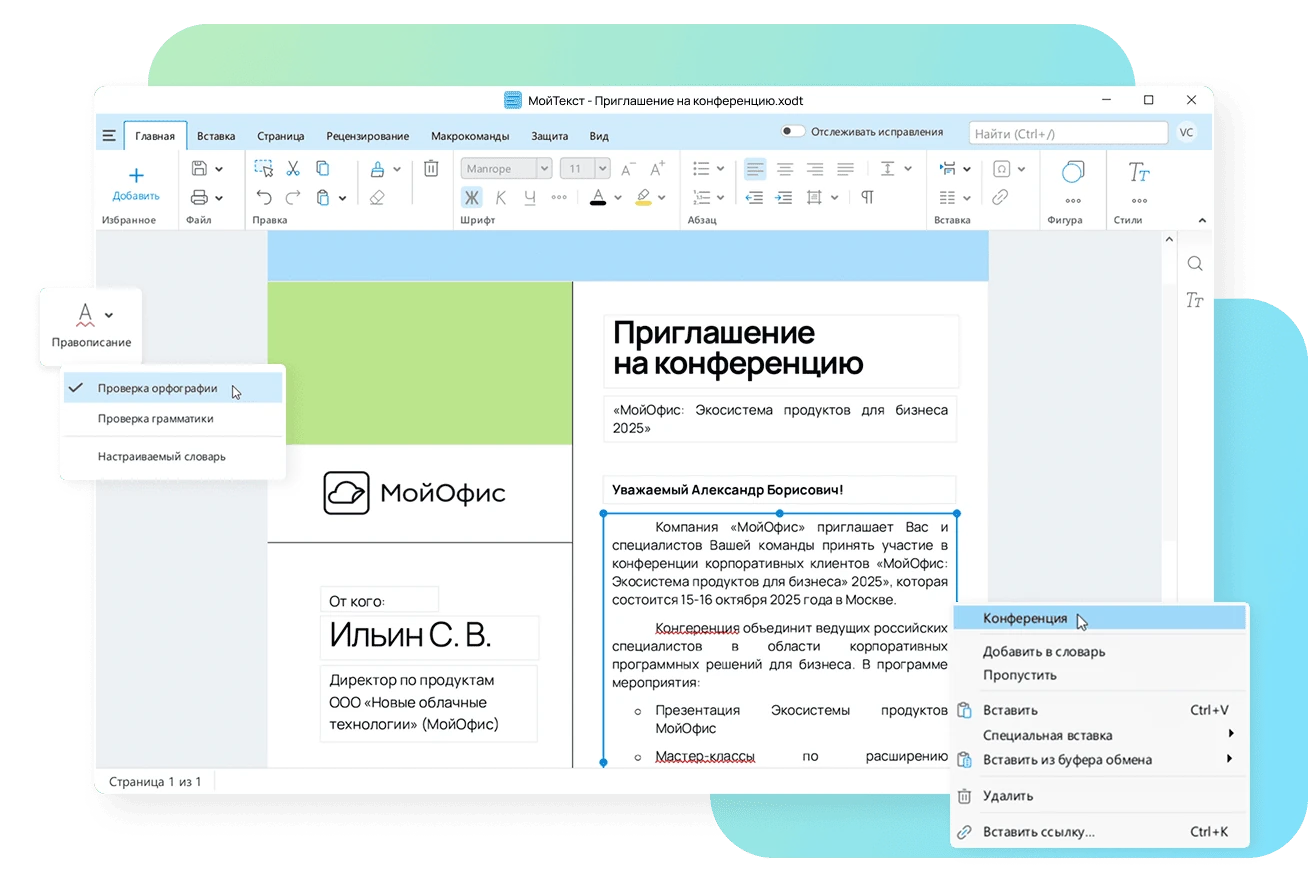Click the trash Delete icon in the ribbon

point(431,169)
